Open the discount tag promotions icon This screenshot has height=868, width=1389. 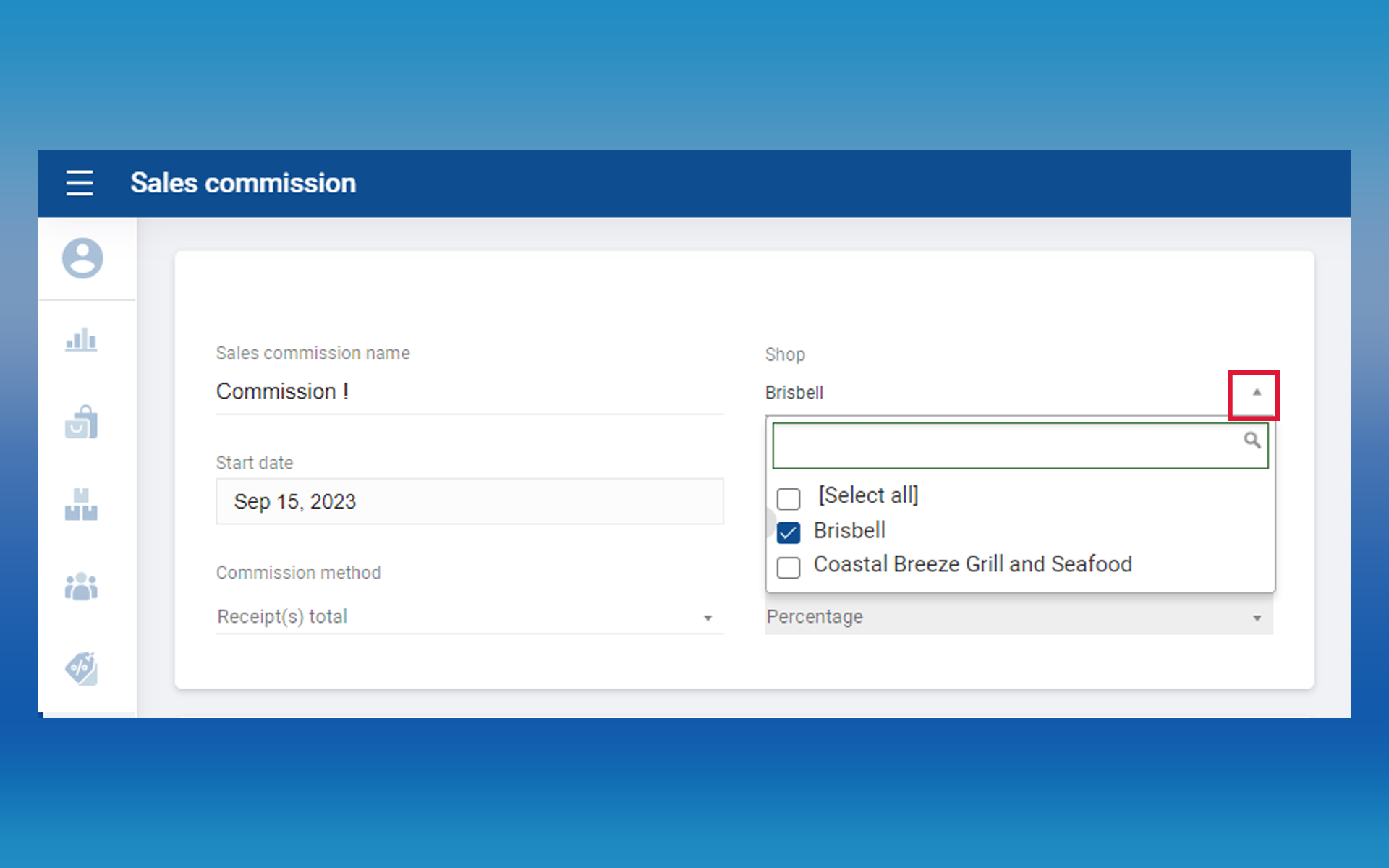(x=81, y=669)
